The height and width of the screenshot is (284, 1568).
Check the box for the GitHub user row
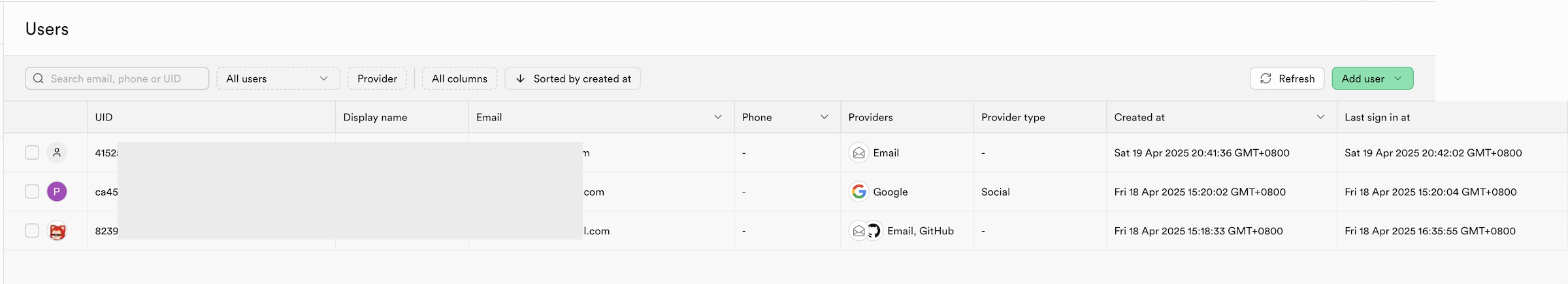32,231
